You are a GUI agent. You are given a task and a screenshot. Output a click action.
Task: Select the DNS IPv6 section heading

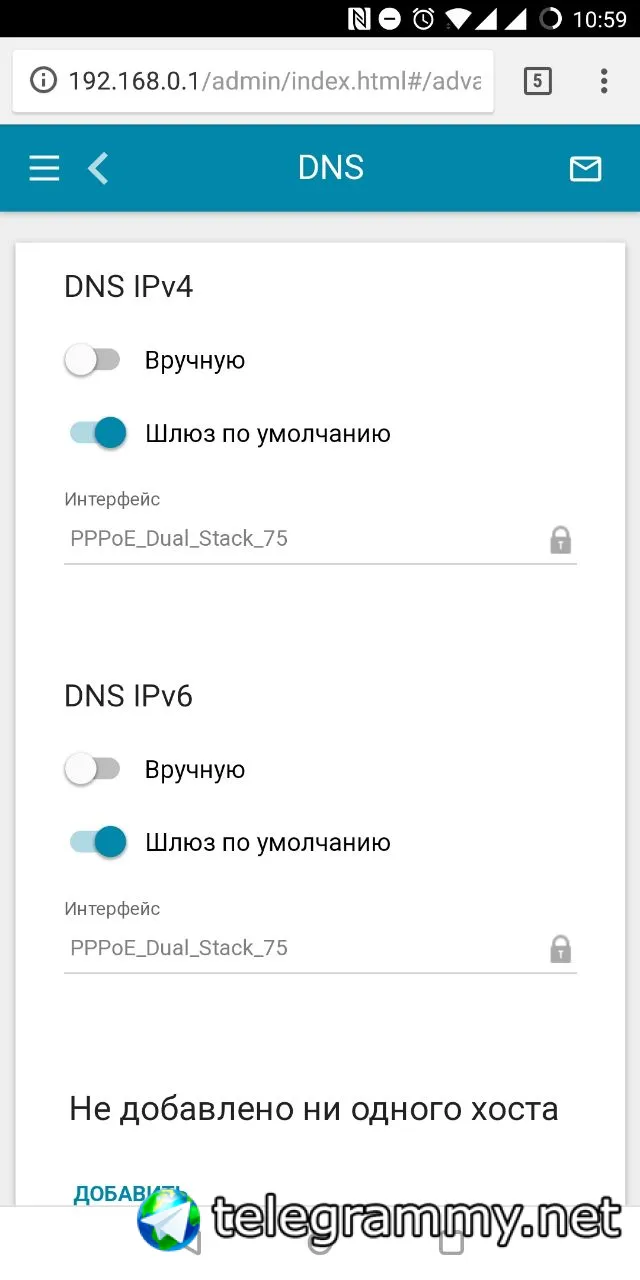point(128,696)
